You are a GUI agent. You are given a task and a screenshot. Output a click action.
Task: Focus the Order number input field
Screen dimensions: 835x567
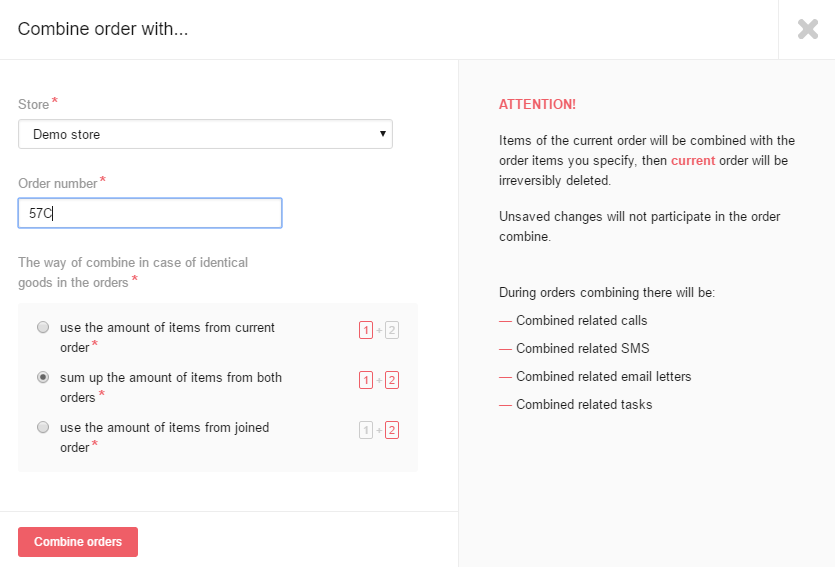pos(150,213)
